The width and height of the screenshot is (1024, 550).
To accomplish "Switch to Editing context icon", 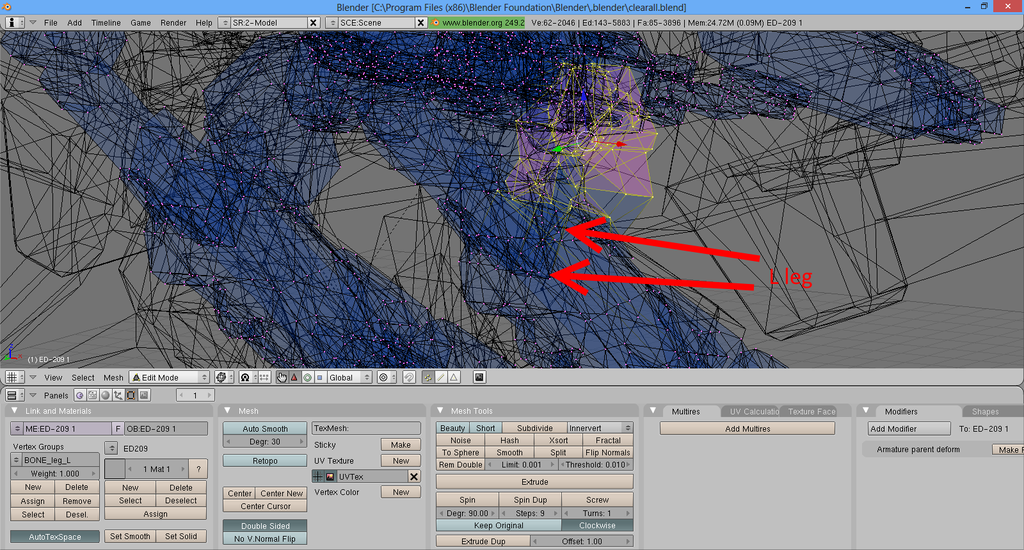I will click(131, 395).
